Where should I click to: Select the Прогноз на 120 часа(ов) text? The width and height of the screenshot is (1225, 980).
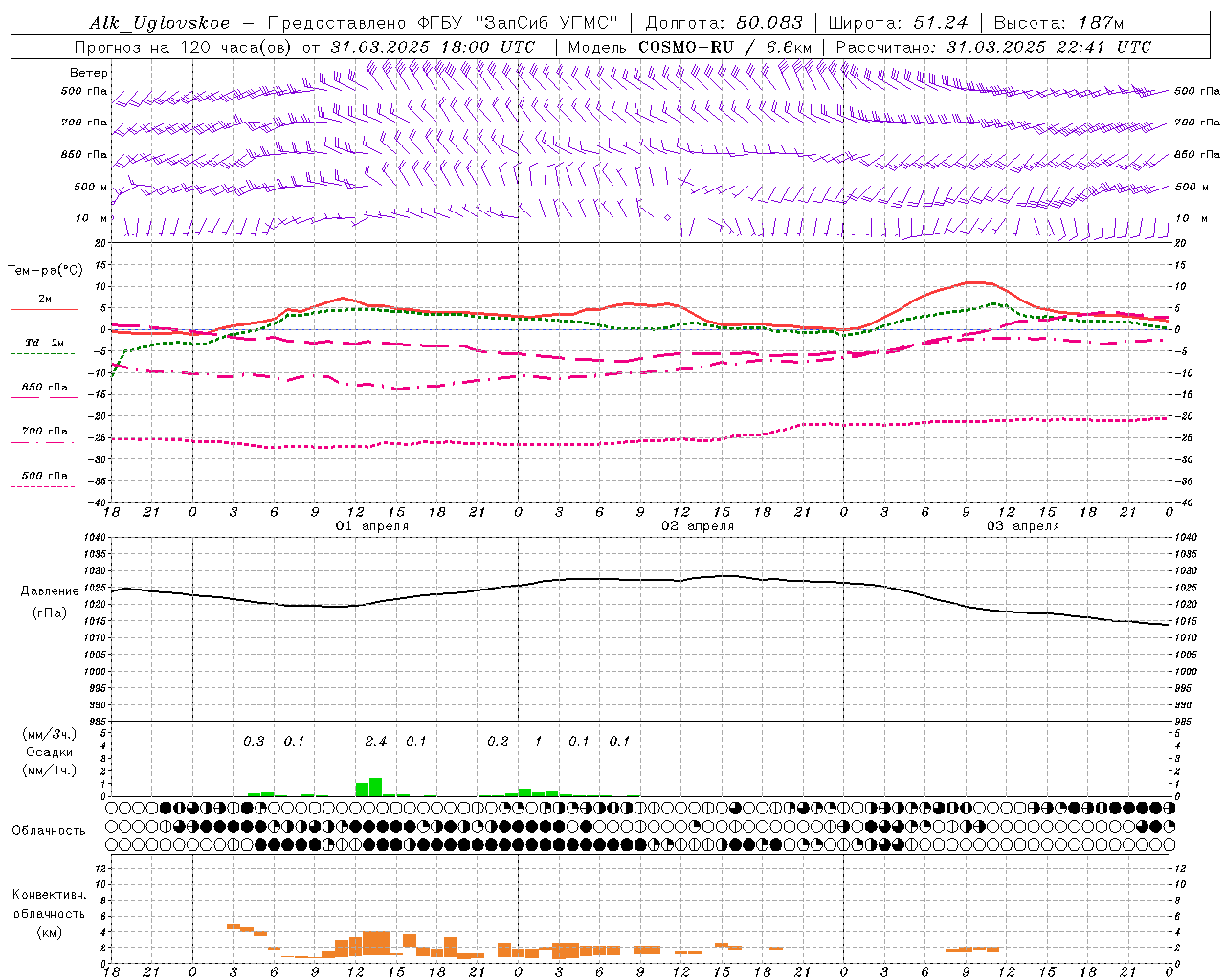coord(184,47)
